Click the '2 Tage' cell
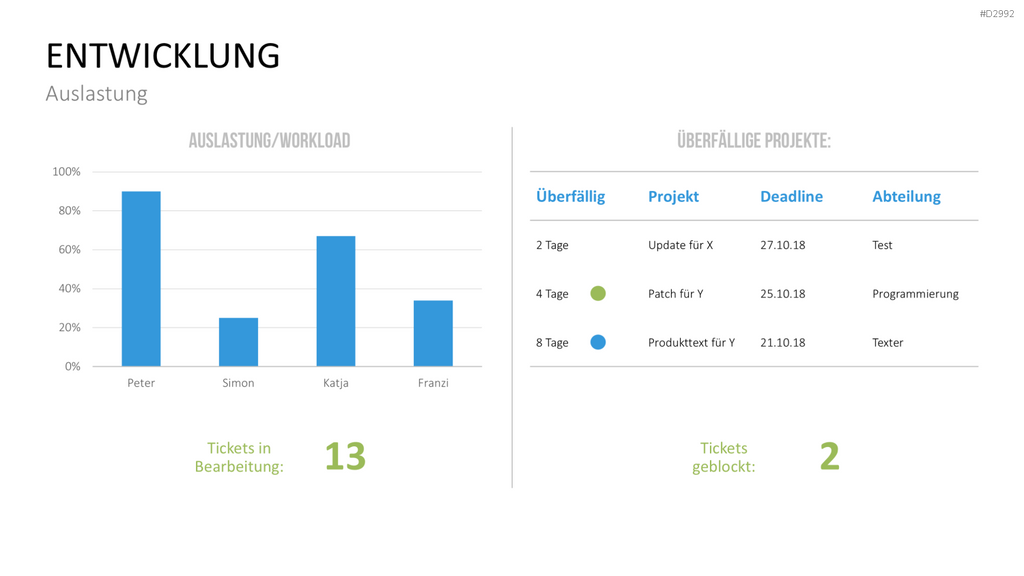The width and height of the screenshot is (1024, 576). click(552, 245)
